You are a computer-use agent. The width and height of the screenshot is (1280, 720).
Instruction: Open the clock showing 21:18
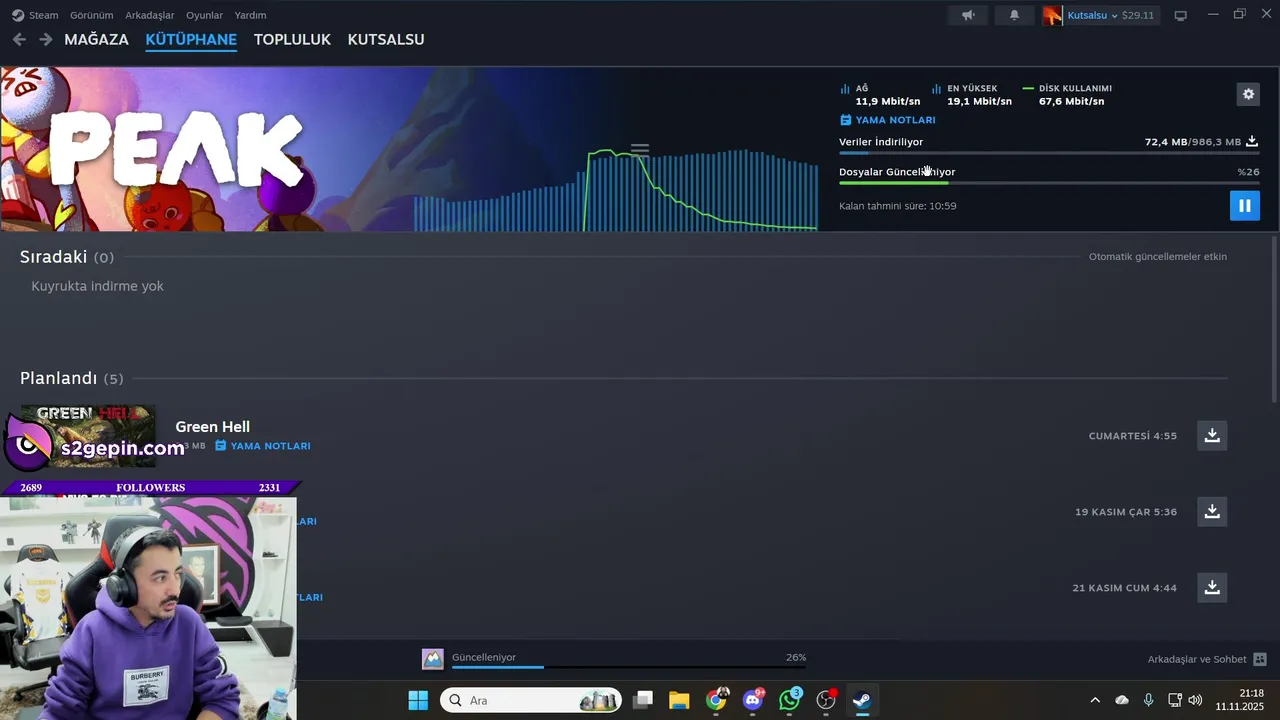pos(1240,700)
